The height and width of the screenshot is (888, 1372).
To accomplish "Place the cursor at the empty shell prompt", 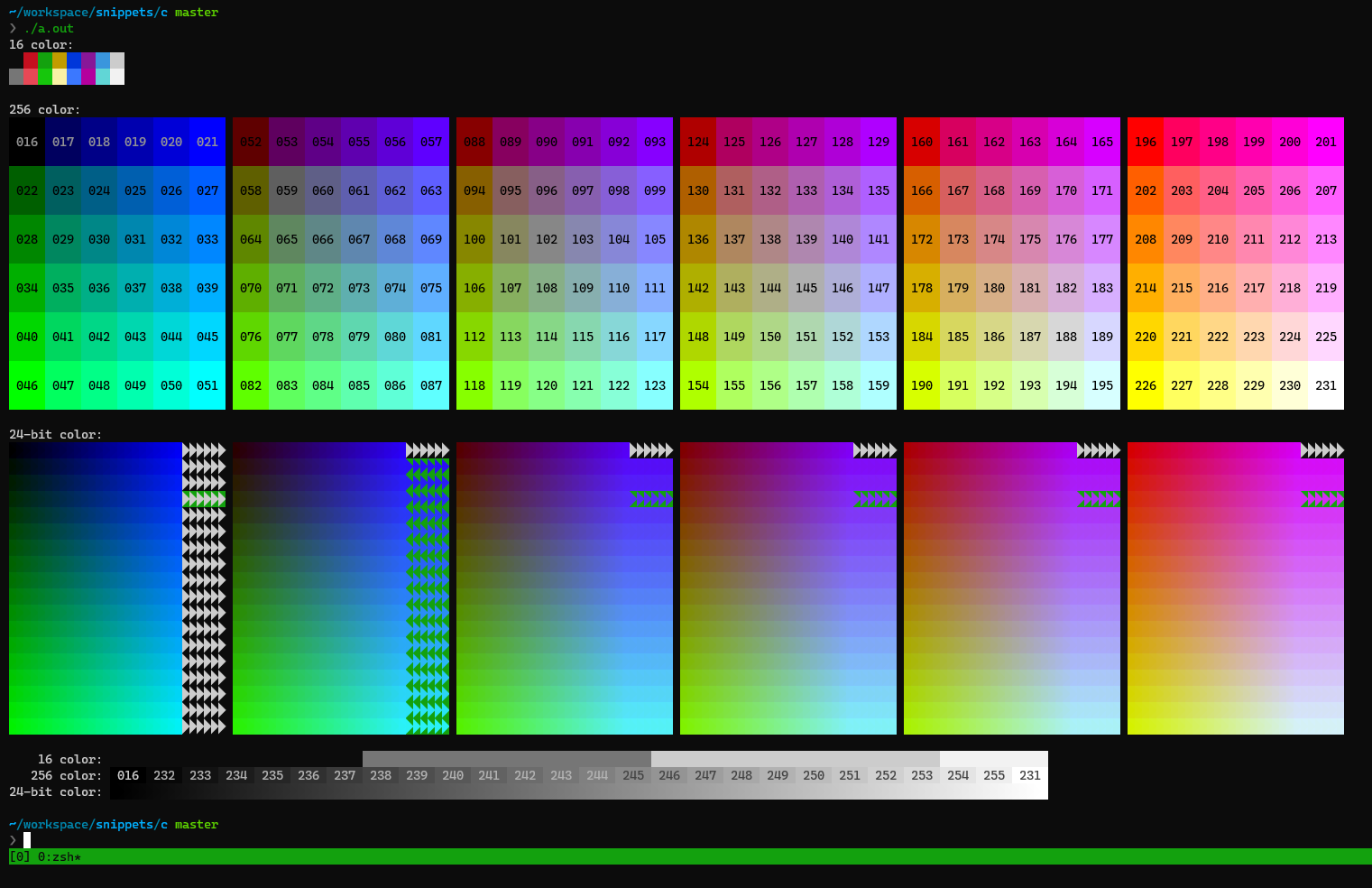I will (x=25, y=839).
